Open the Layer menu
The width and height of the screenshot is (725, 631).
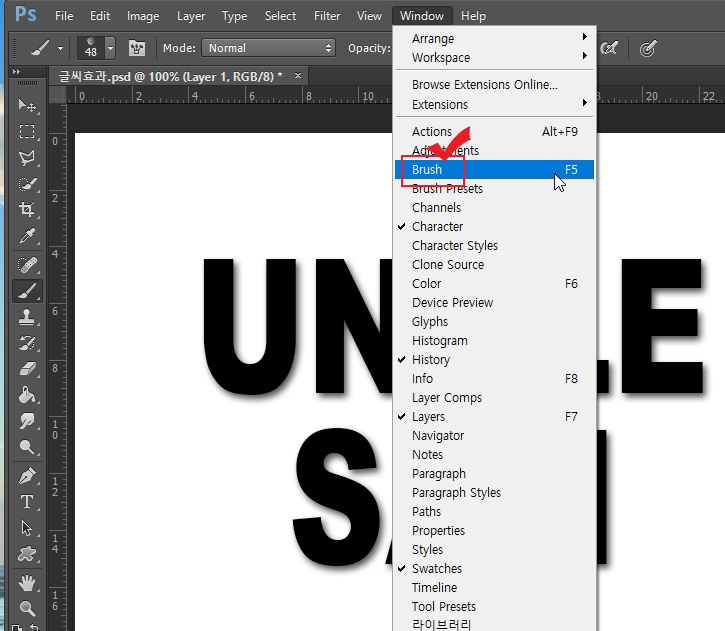click(x=191, y=16)
